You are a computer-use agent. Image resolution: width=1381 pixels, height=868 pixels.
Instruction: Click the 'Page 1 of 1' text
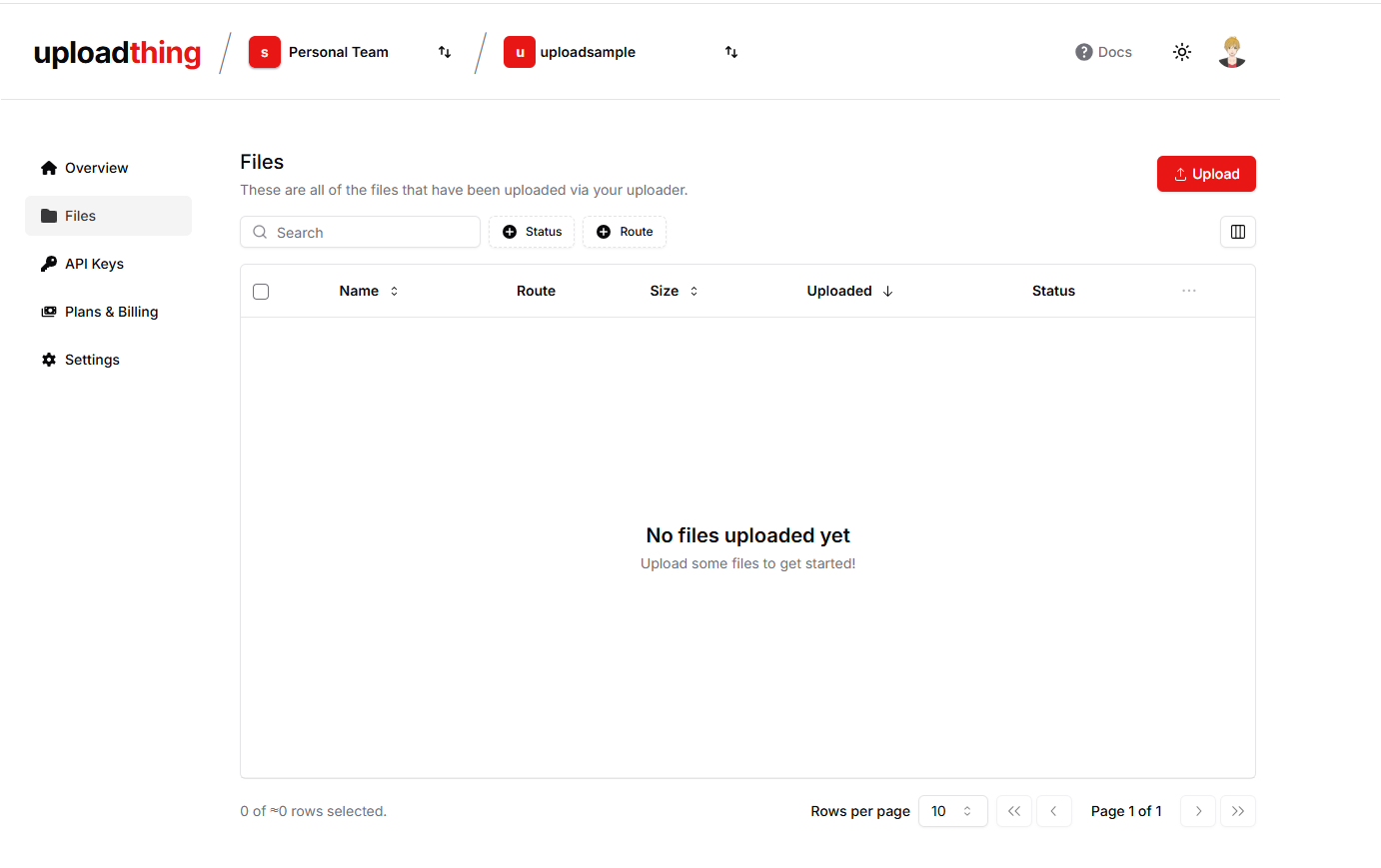1126,811
